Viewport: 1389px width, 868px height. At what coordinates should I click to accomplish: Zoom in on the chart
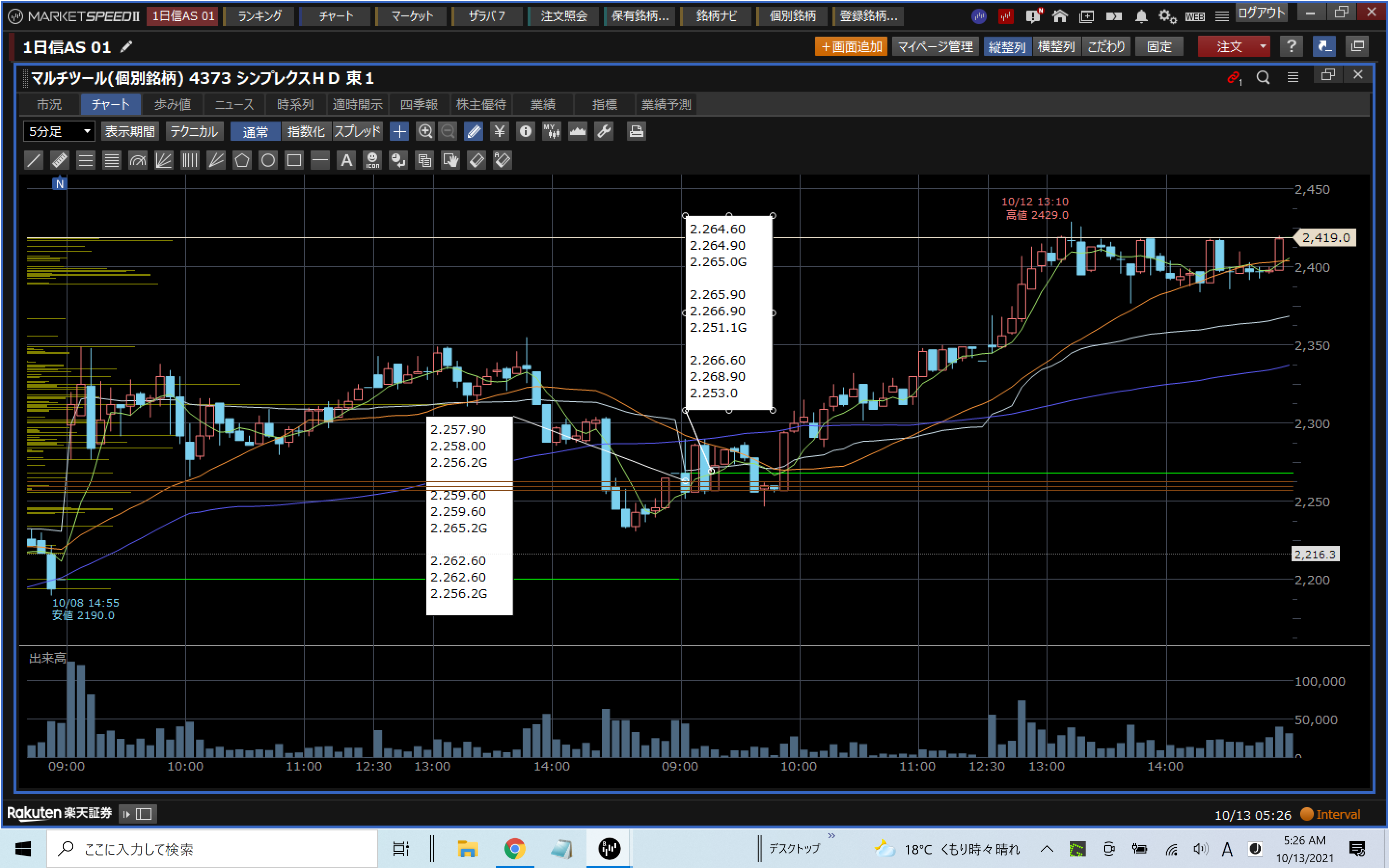pos(425,132)
